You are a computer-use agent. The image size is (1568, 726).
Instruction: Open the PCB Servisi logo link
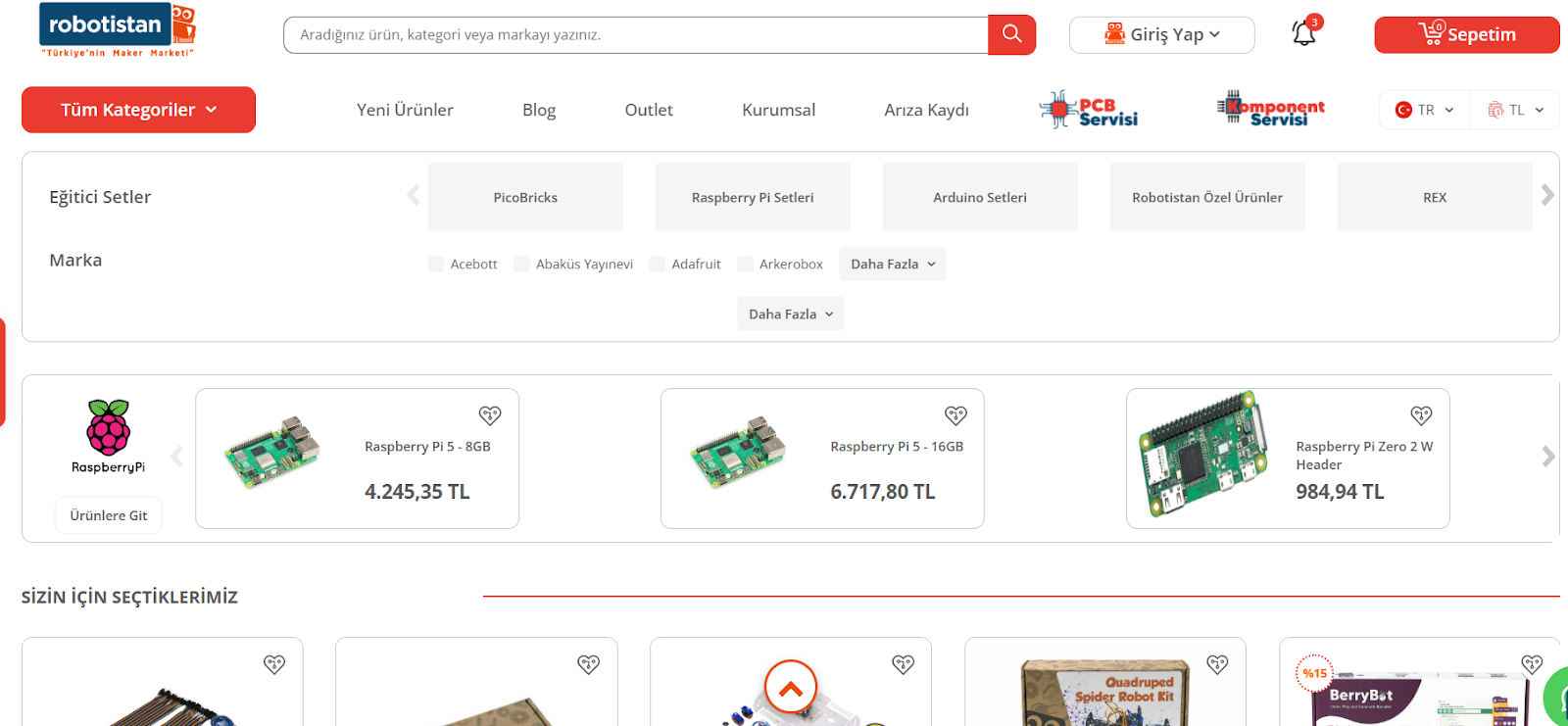coord(1089,110)
